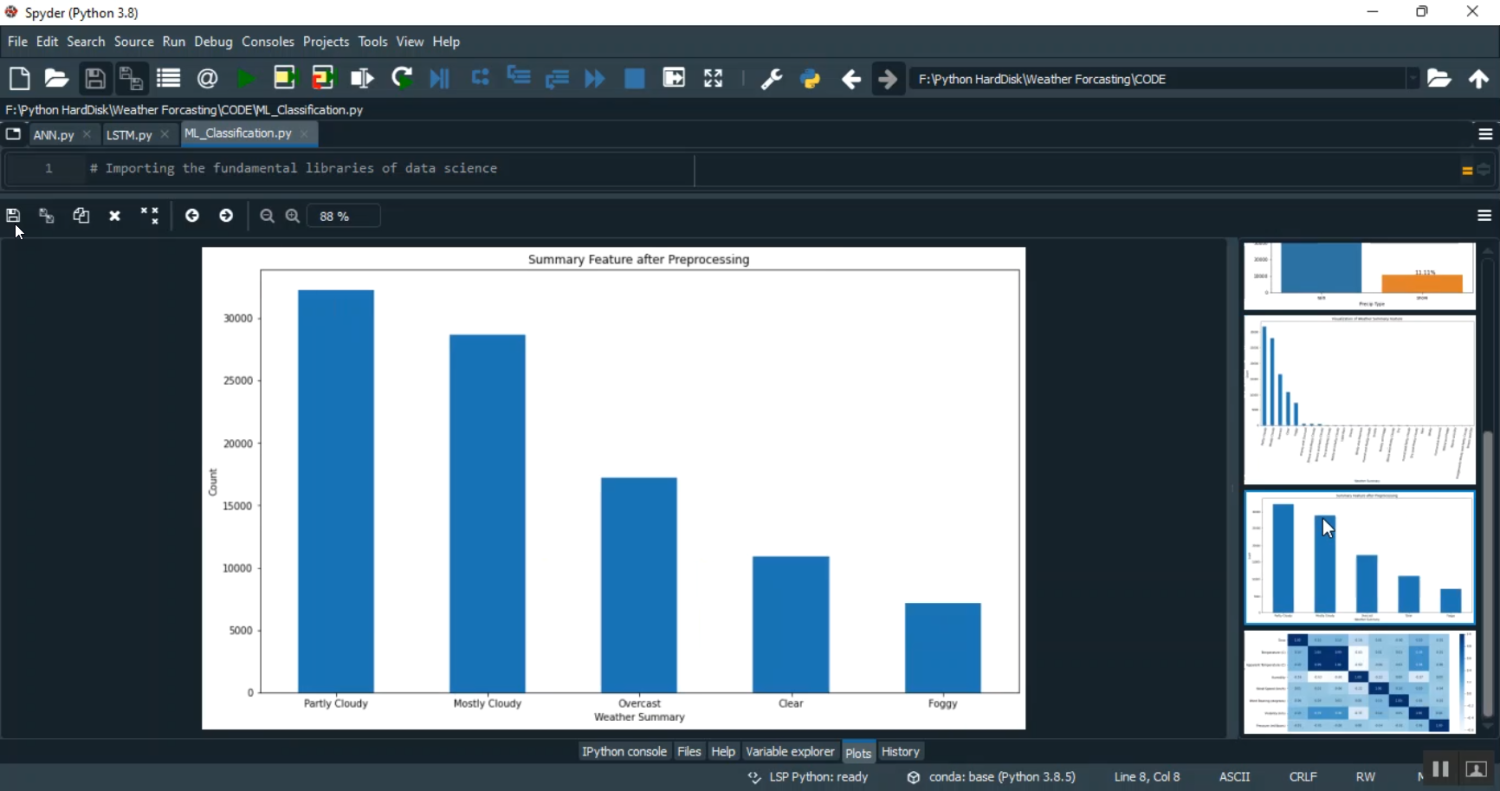Switch to the LSTM.py editor tab

click(x=129, y=135)
